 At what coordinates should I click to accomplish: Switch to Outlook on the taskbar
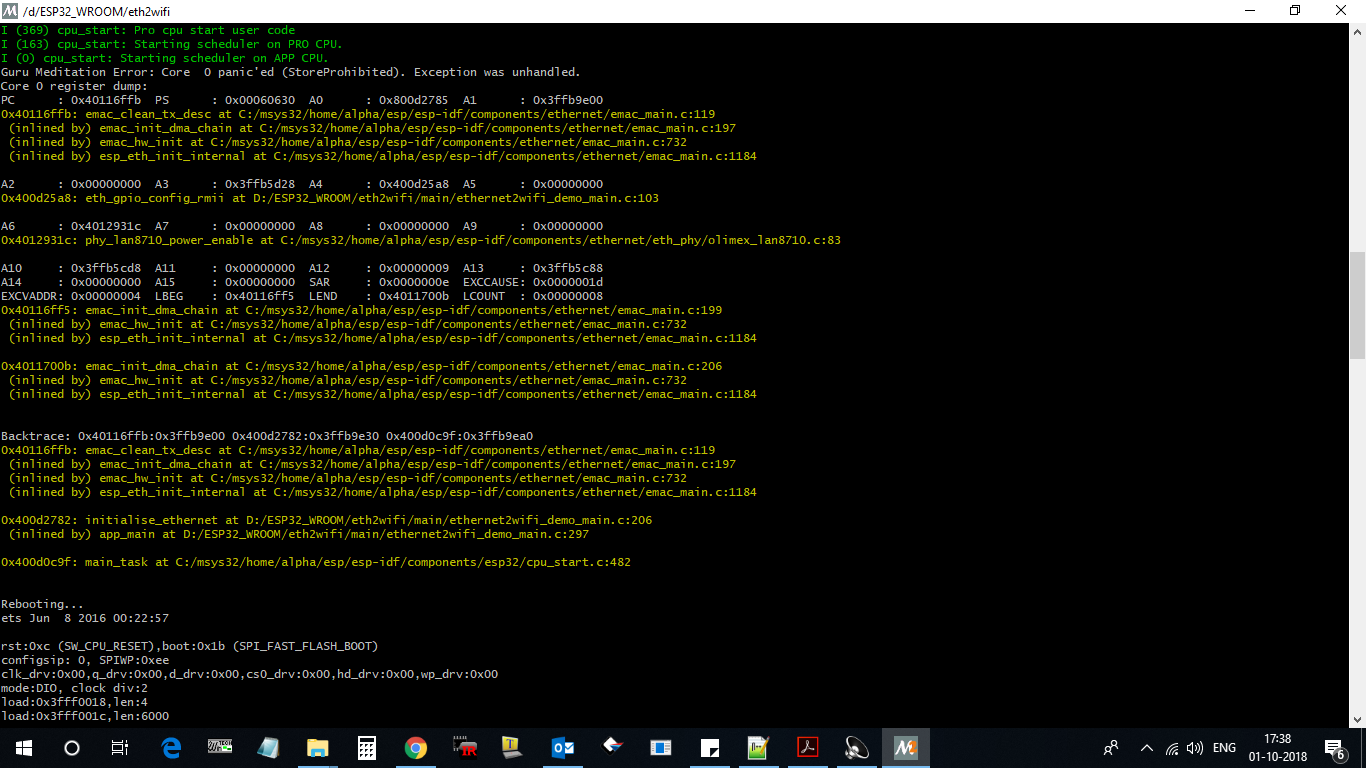tap(563, 748)
